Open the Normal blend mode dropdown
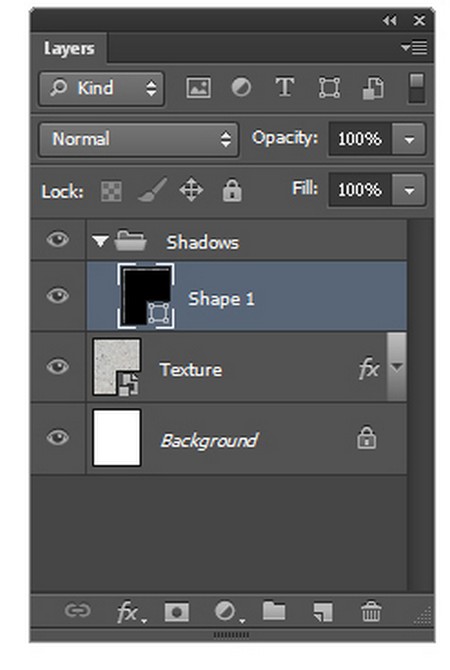Viewport: 450px width, 670px height. point(138,139)
